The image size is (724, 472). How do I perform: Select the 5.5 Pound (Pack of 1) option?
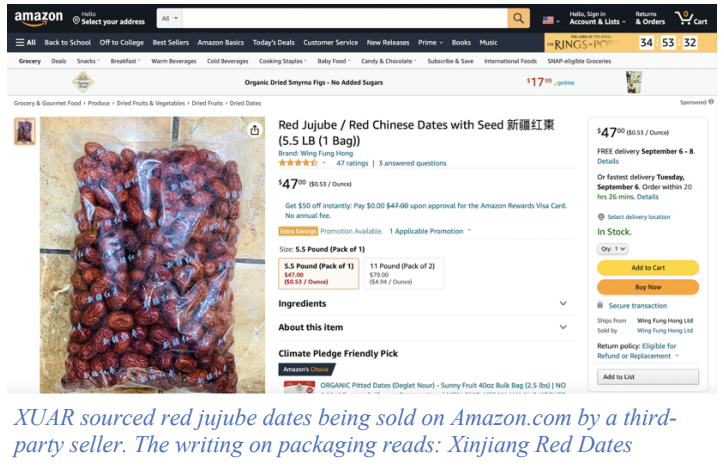point(319,273)
